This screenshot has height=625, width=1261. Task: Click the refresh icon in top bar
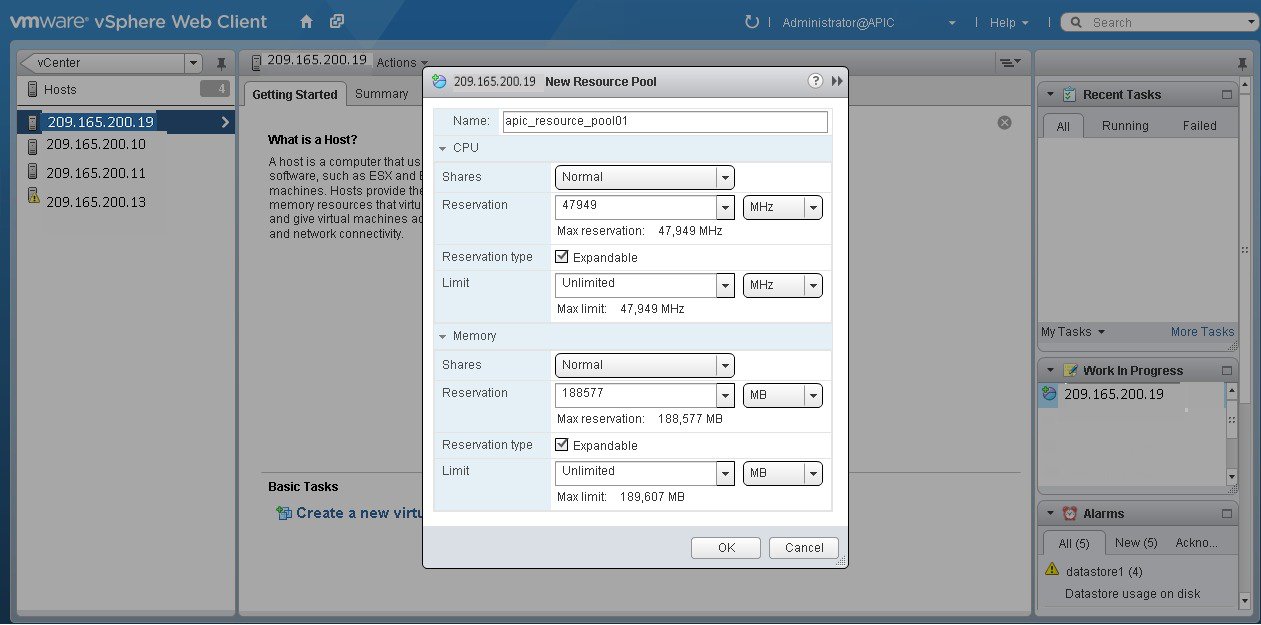752,22
